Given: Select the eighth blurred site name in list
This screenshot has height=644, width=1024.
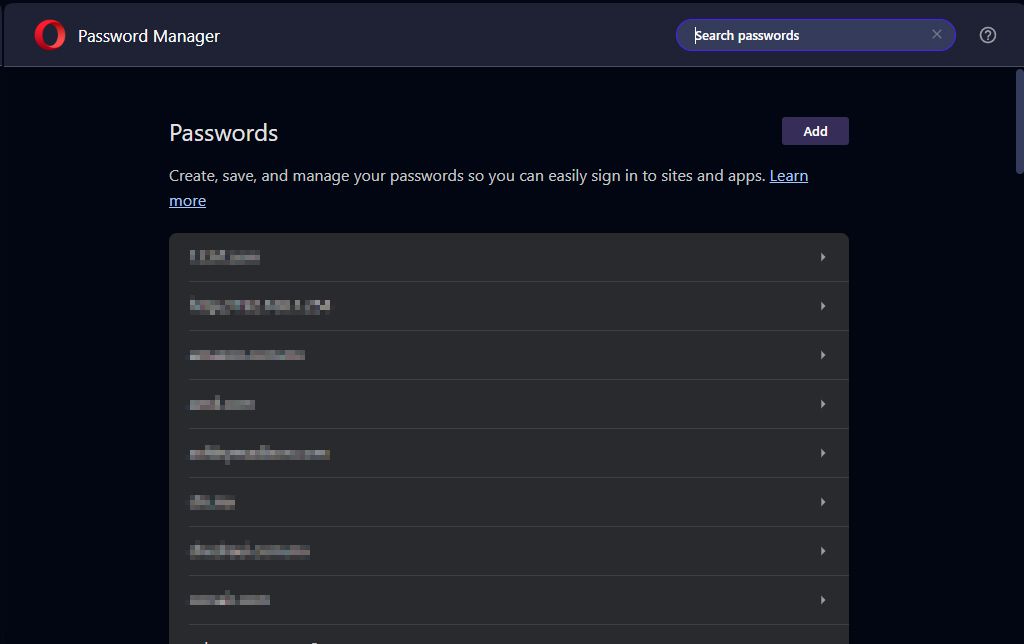Looking at the screenshot, I should pyautogui.click(x=229, y=600).
